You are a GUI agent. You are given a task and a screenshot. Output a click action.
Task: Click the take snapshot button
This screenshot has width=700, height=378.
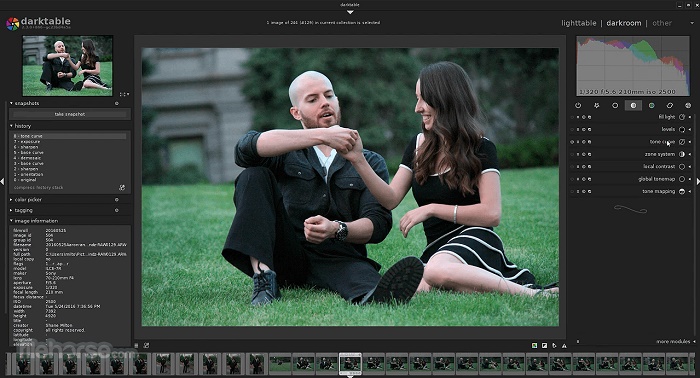(x=70, y=114)
